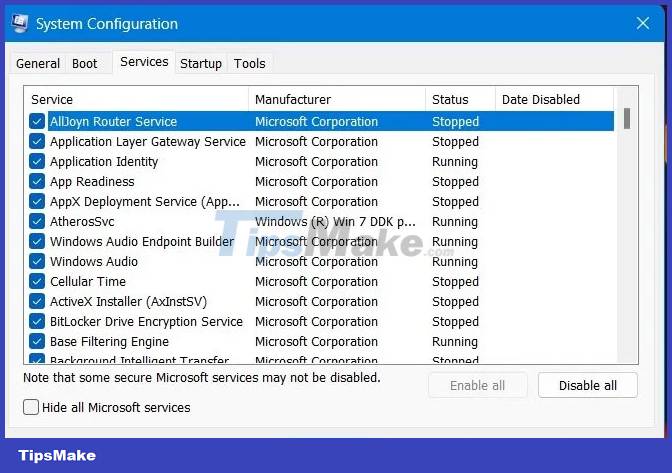Image resolution: width=672 pixels, height=473 pixels.
Task: Select AppX Deployment Service name
Action: [x=145, y=202]
